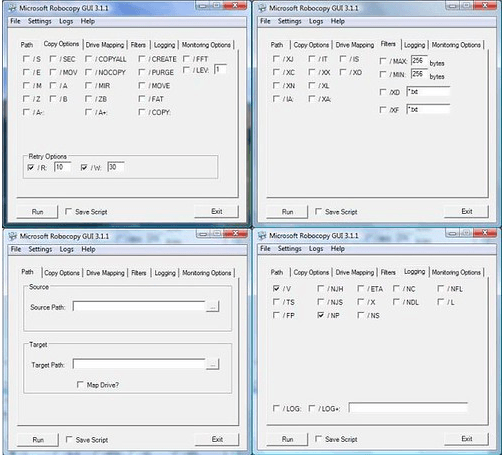The image size is (502, 456).
Task: Click Exit in the Filters-tab window
Action: click(466, 212)
